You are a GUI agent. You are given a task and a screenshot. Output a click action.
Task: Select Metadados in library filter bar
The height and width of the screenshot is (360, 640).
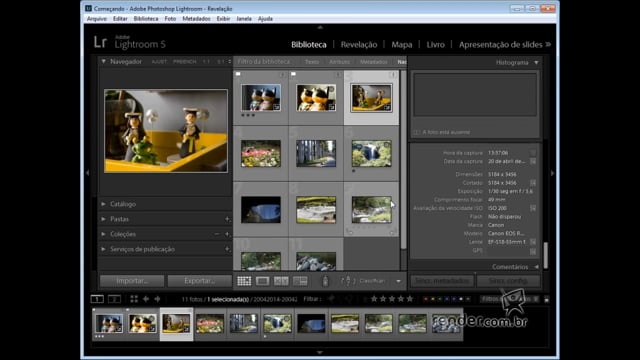[373, 62]
